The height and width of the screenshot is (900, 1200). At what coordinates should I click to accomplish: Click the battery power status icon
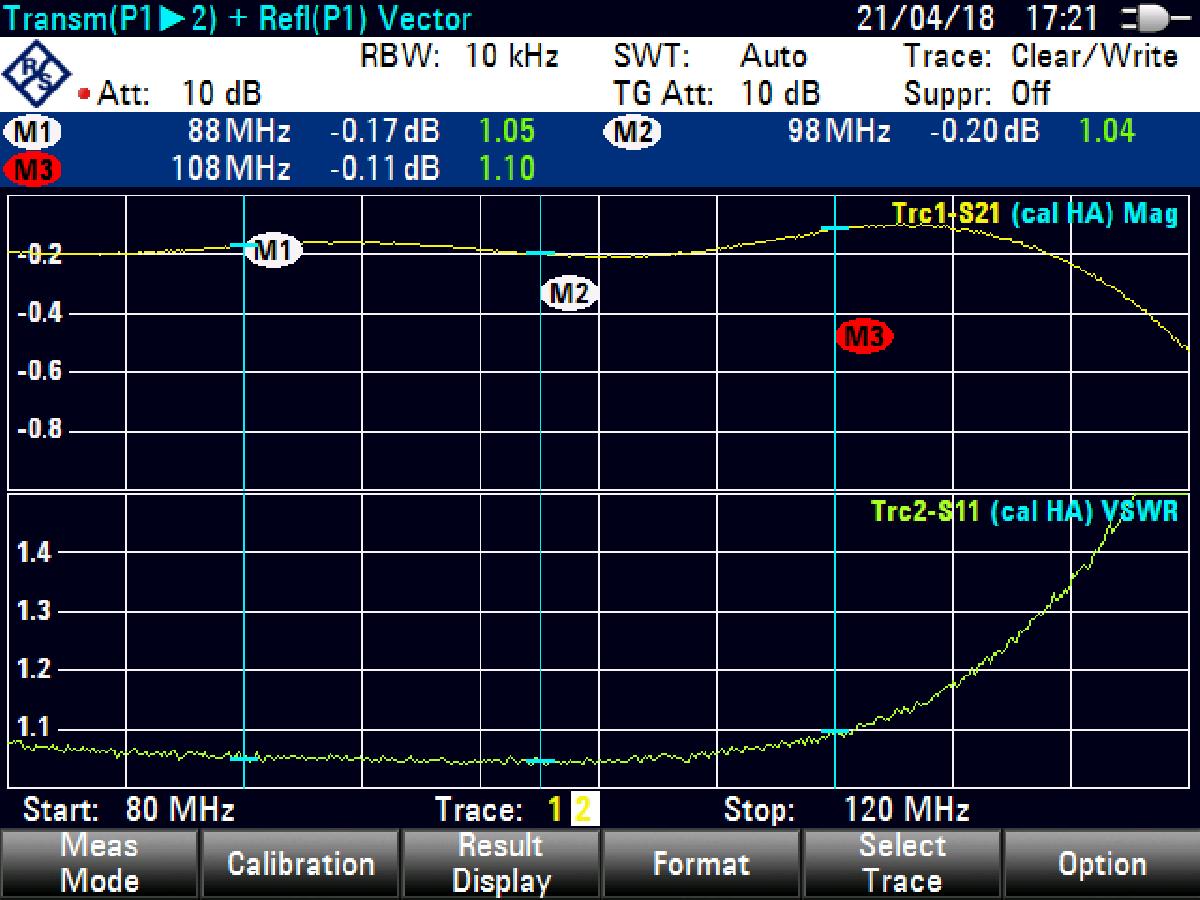[1154, 19]
